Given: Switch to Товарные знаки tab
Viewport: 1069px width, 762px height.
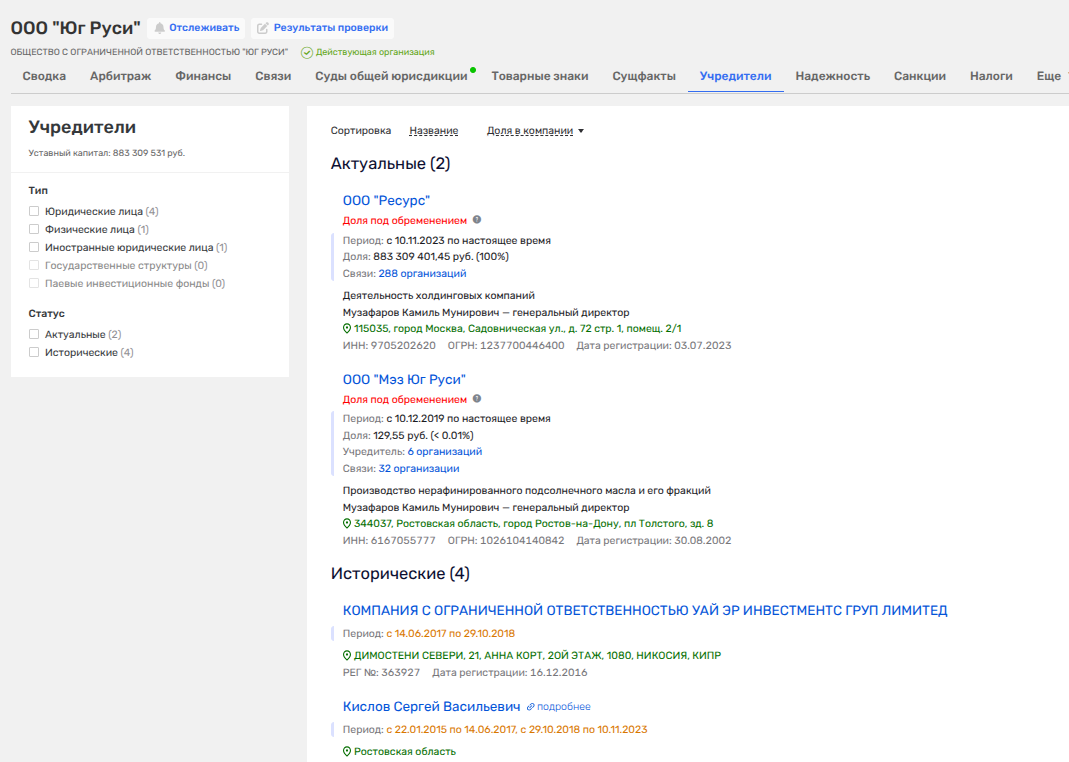Looking at the screenshot, I should pos(540,76).
